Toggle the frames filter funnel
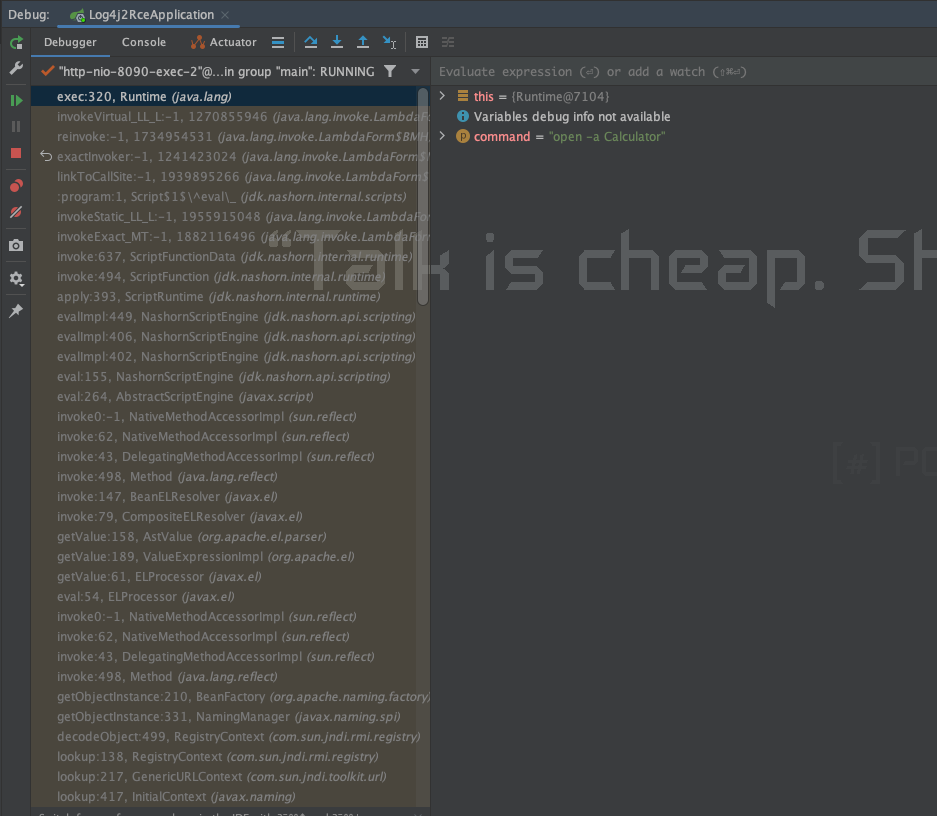The image size is (937, 816). coord(390,72)
